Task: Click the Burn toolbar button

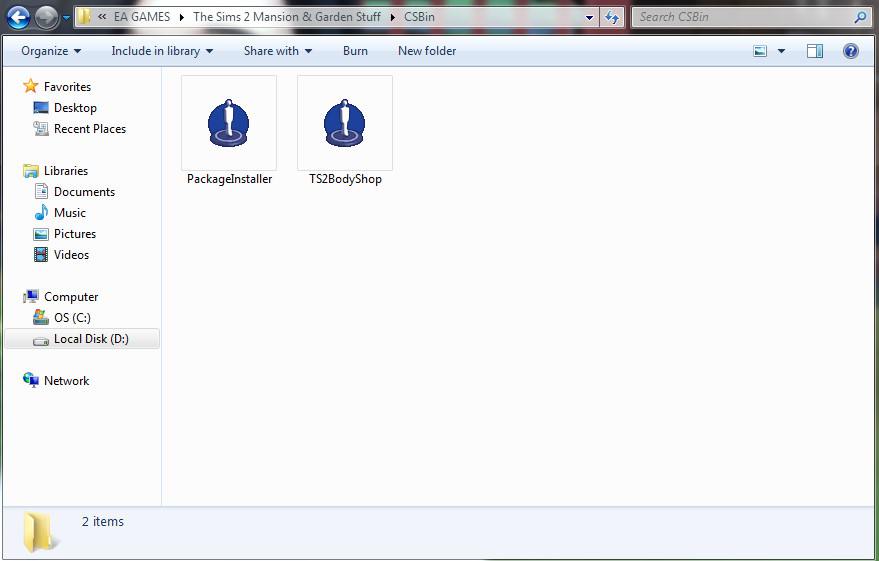Action: point(355,51)
